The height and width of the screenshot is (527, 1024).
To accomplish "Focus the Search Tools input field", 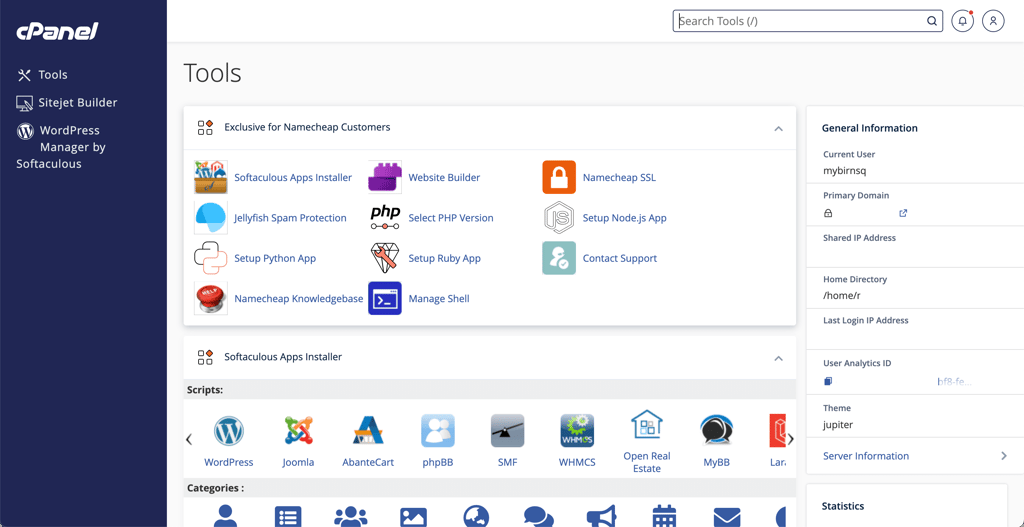I will 808,21.
